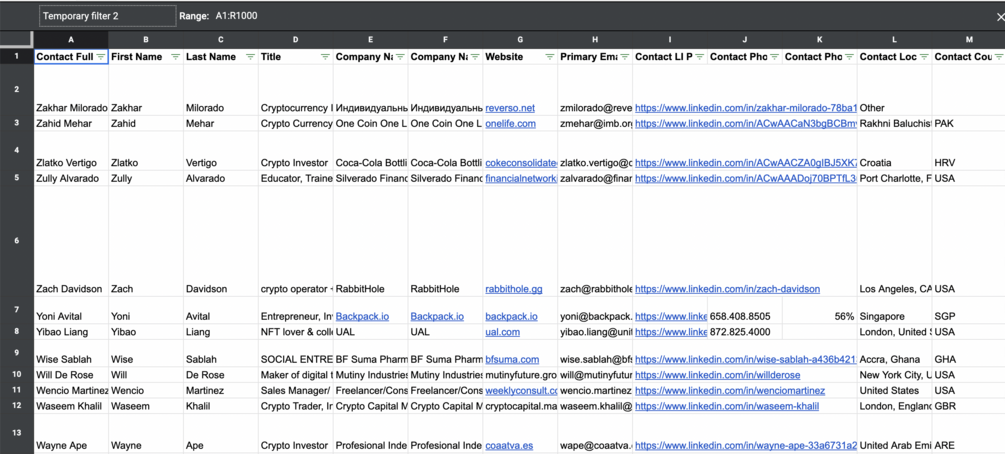Select cell 'Singapore' in location column
1005x454 pixels.
point(895,310)
